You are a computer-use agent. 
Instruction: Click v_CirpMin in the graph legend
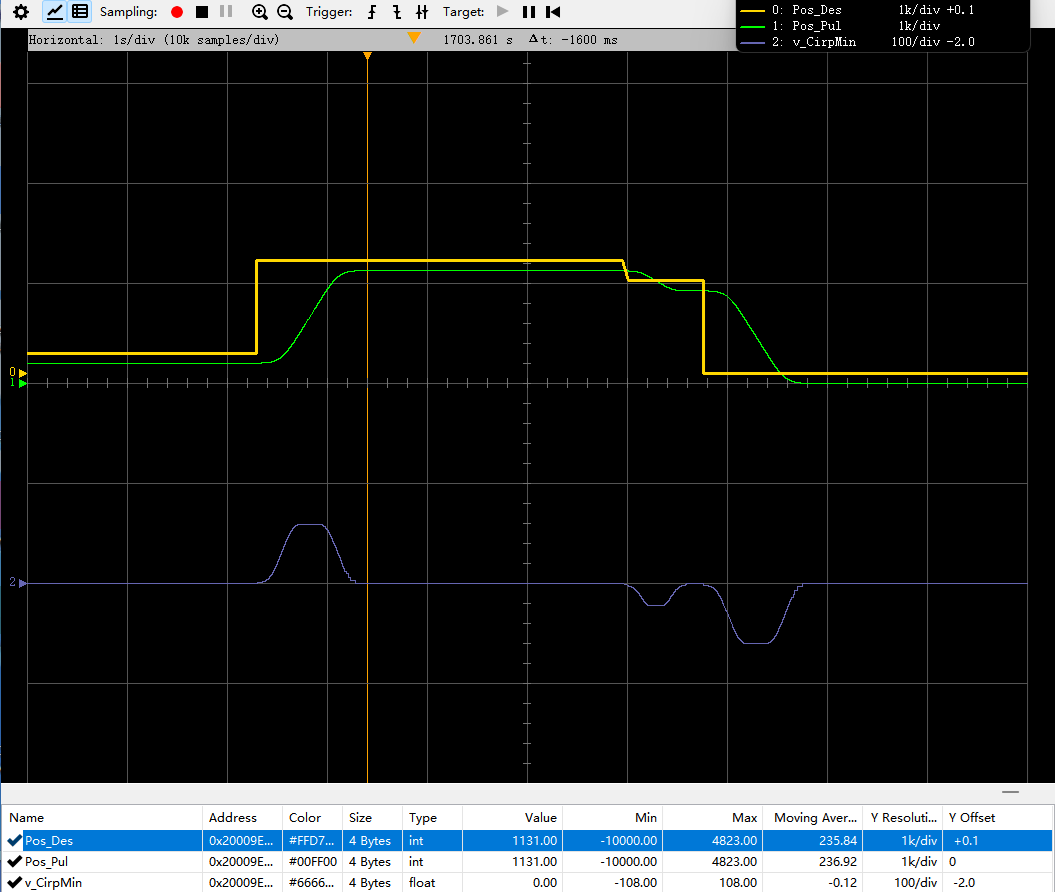click(824, 42)
